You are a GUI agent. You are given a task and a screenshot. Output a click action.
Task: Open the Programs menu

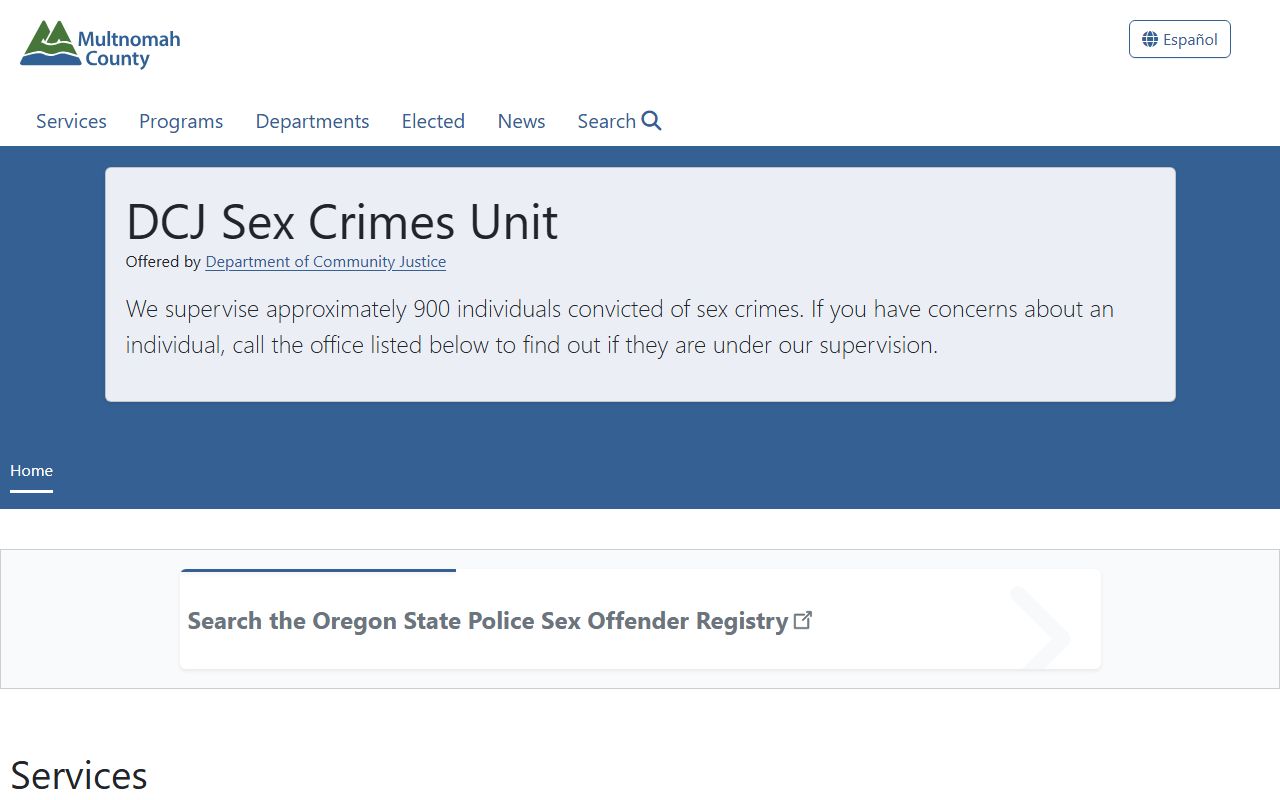click(181, 121)
